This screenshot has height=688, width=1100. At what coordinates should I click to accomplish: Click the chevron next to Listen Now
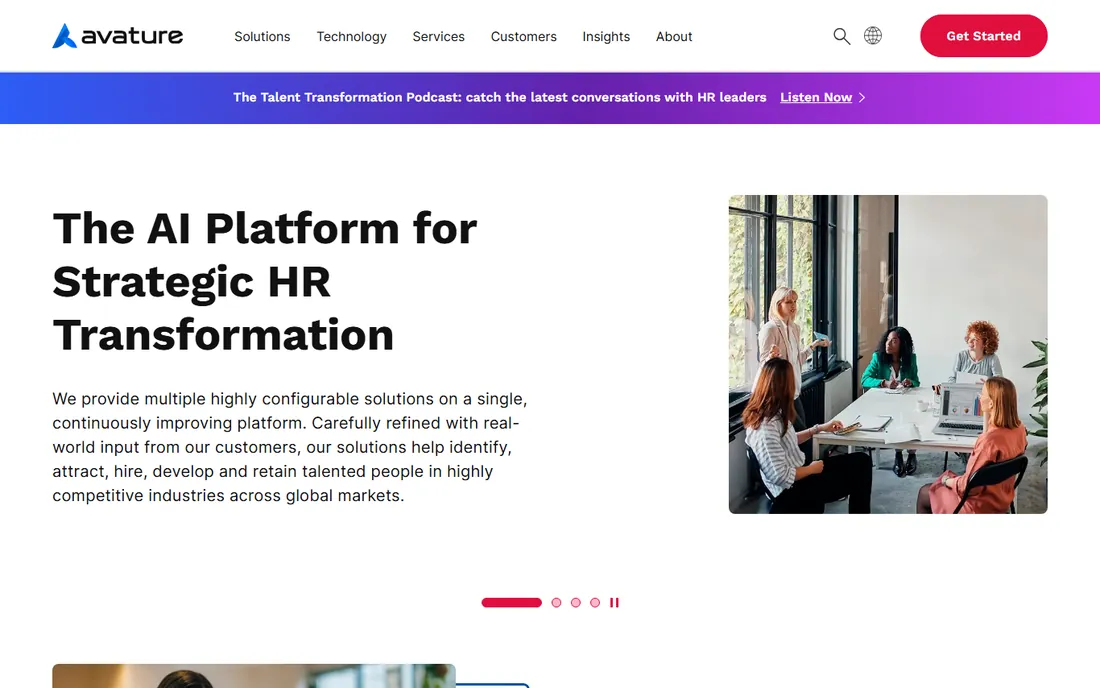pyautogui.click(x=862, y=97)
